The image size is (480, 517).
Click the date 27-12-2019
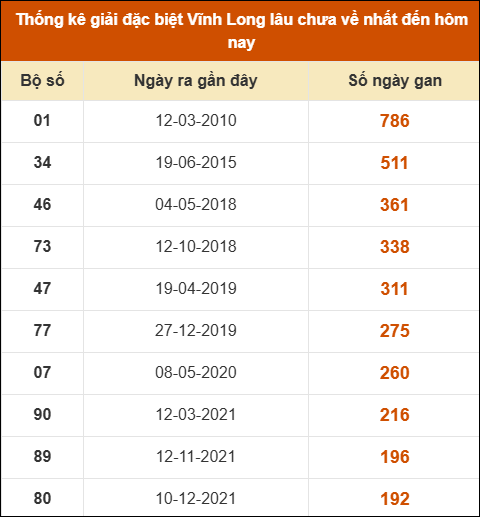(x=196, y=330)
